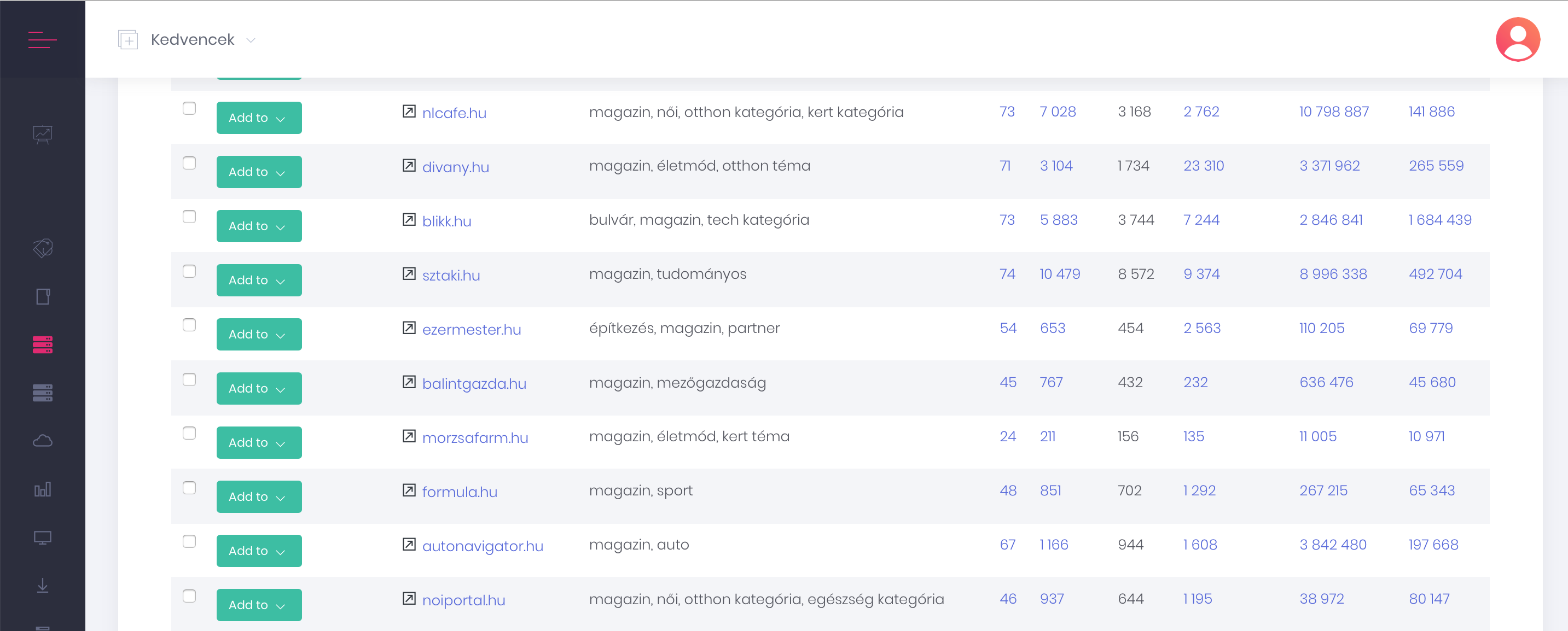
Task: Open Add to dropdown for autonavigator.hu
Action: [x=259, y=551]
